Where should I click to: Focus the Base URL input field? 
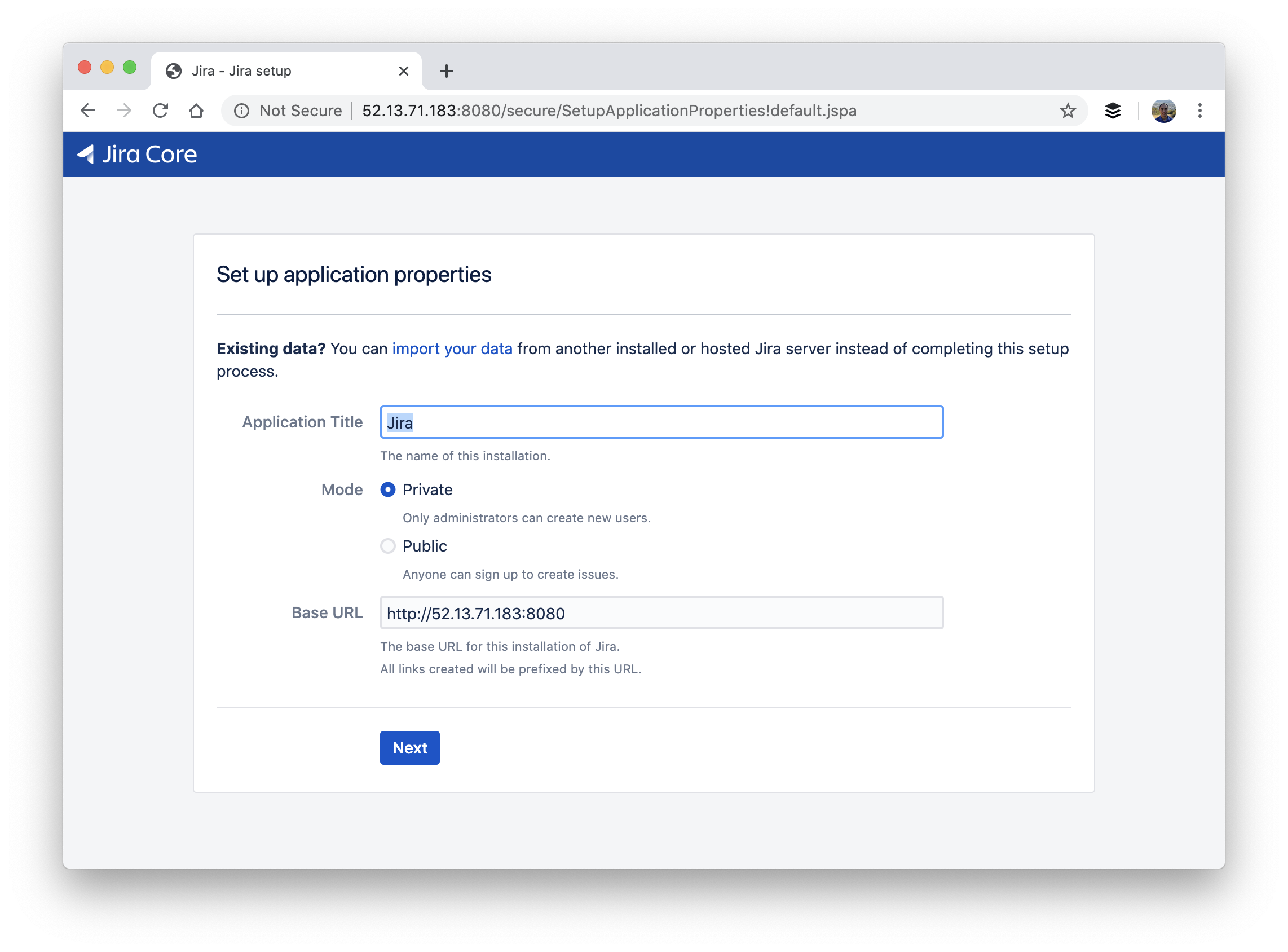661,613
